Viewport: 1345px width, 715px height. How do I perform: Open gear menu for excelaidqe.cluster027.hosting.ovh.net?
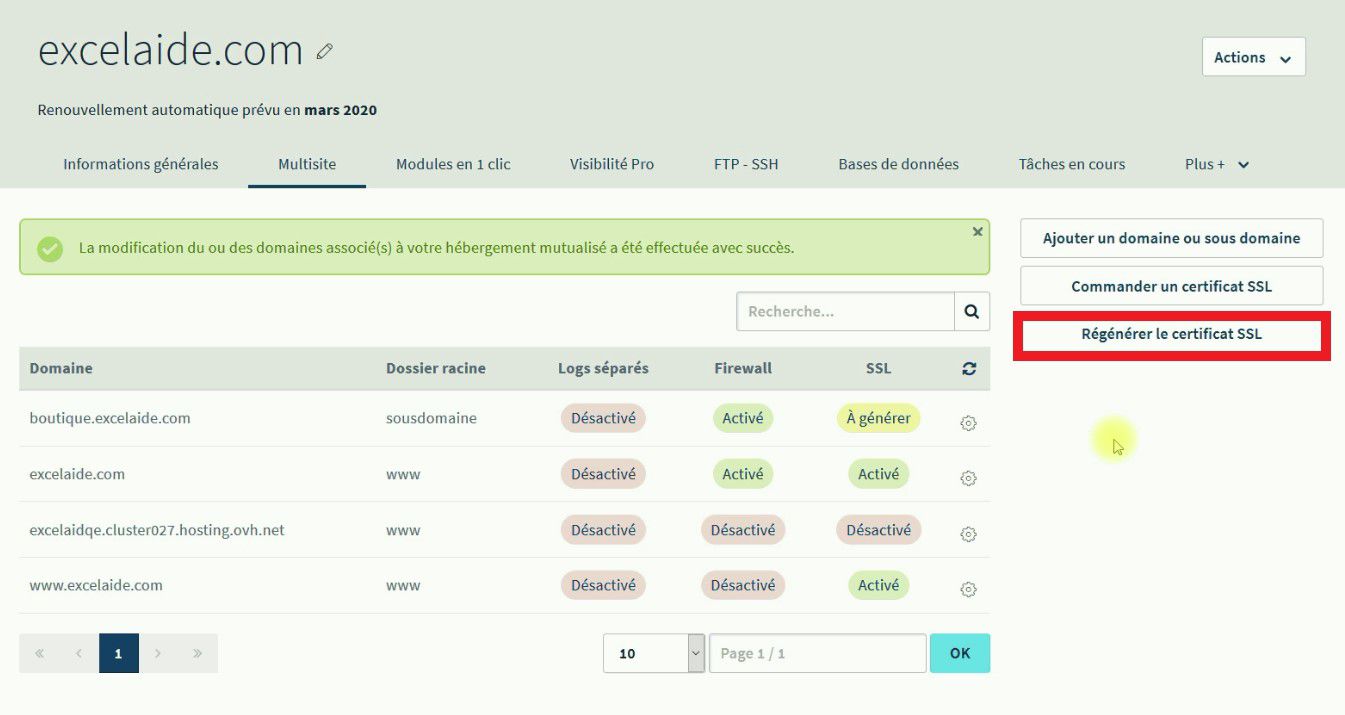pyautogui.click(x=968, y=535)
